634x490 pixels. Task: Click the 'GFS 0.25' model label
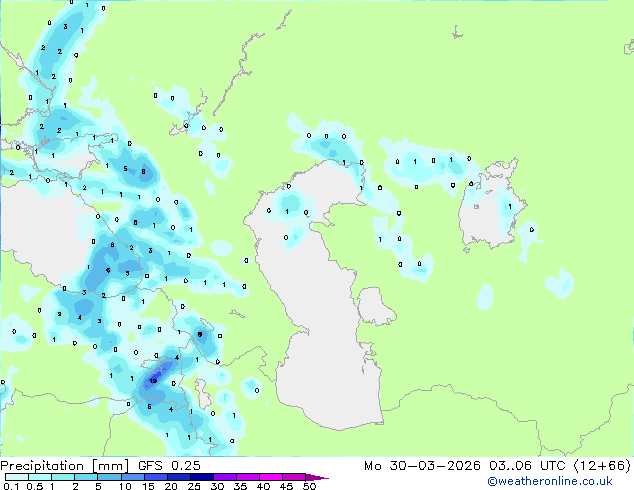point(169,466)
